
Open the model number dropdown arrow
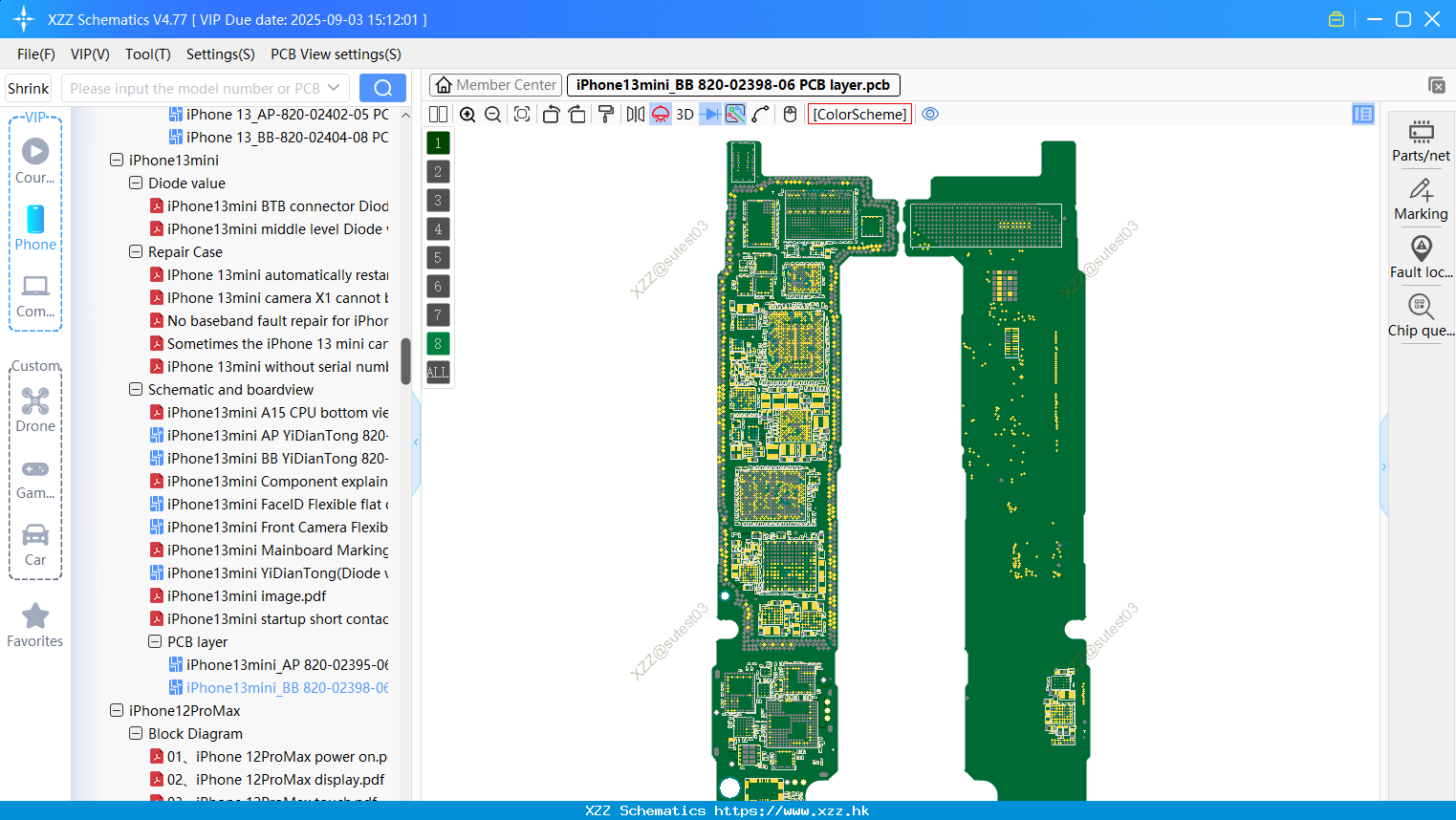[334, 88]
